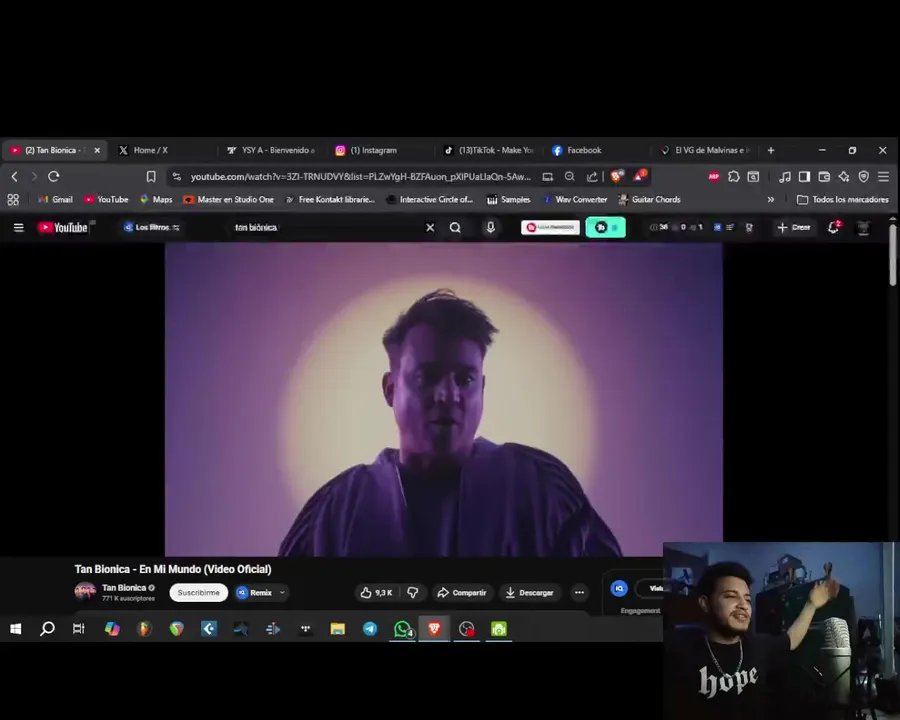
Task: Bookmark this page using the bookmark icon
Action: pyautogui.click(x=151, y=177)
